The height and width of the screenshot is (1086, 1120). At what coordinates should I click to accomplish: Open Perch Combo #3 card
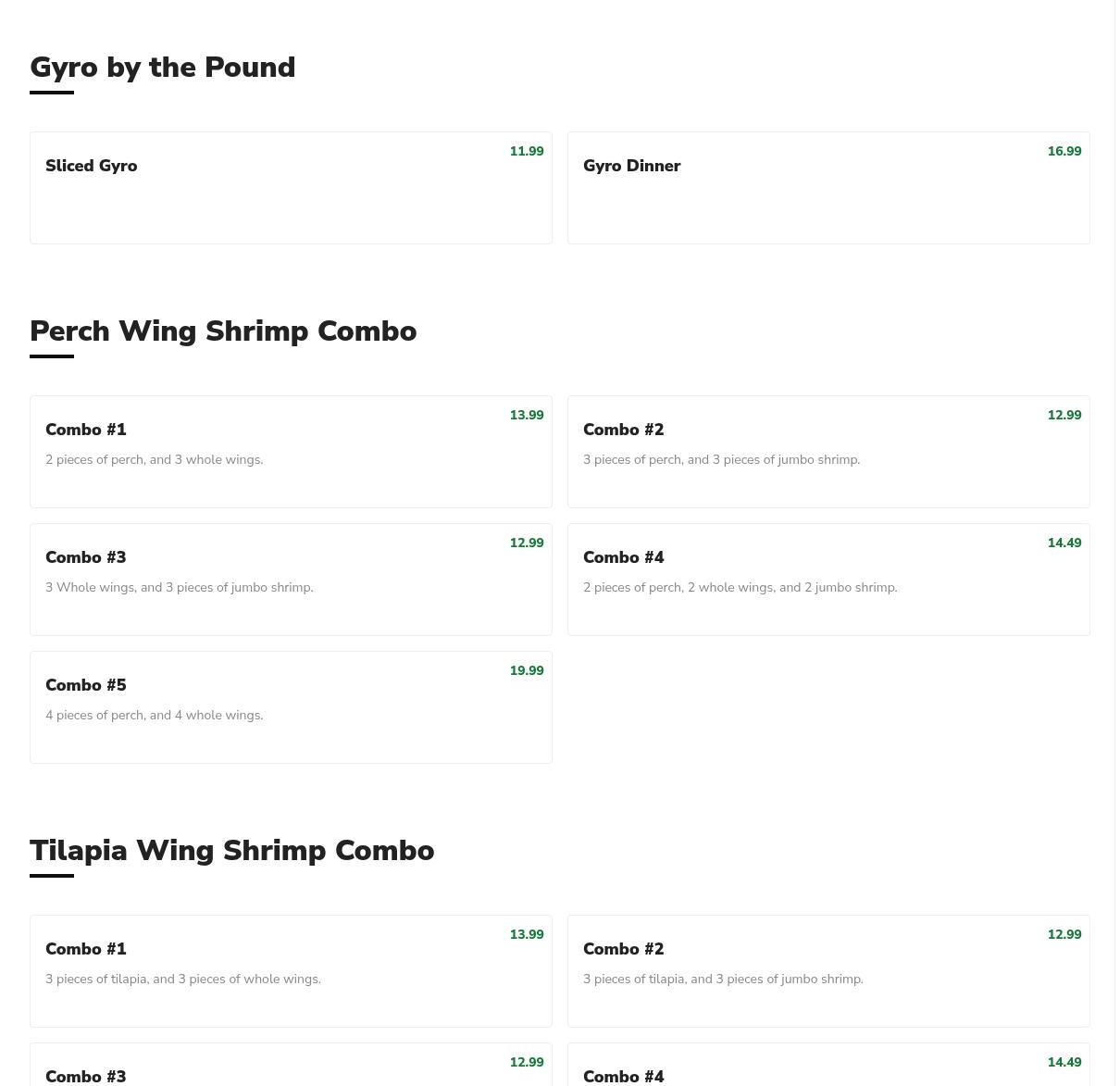[291, 580]
